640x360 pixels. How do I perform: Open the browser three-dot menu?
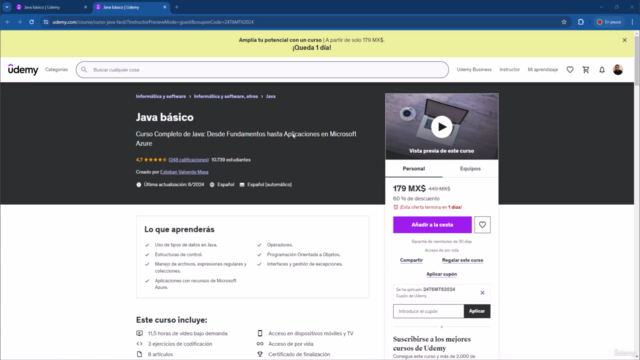click(632, 22)
